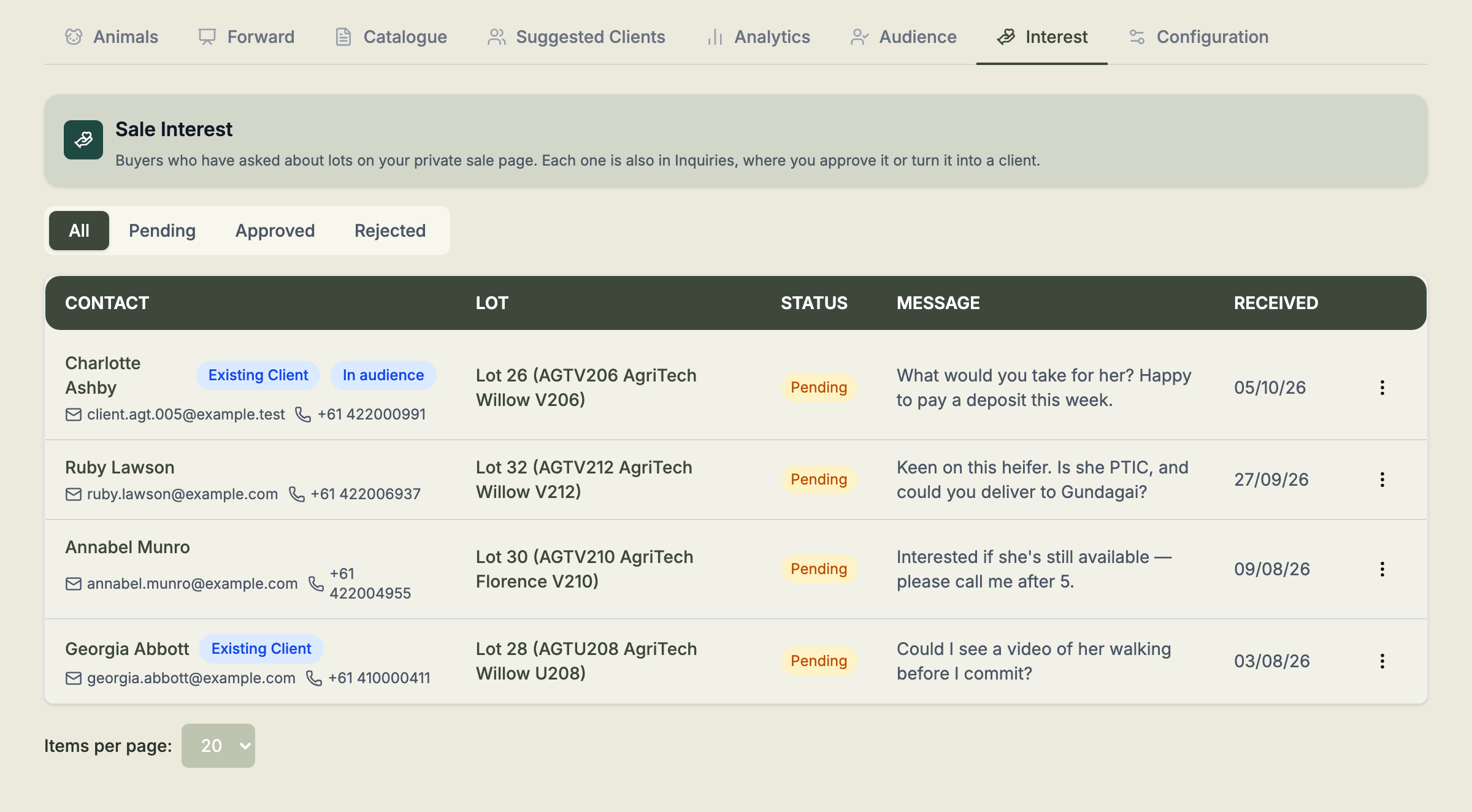Open the Analytics tab
The image size is (1472, 812).
pos(758,37)
